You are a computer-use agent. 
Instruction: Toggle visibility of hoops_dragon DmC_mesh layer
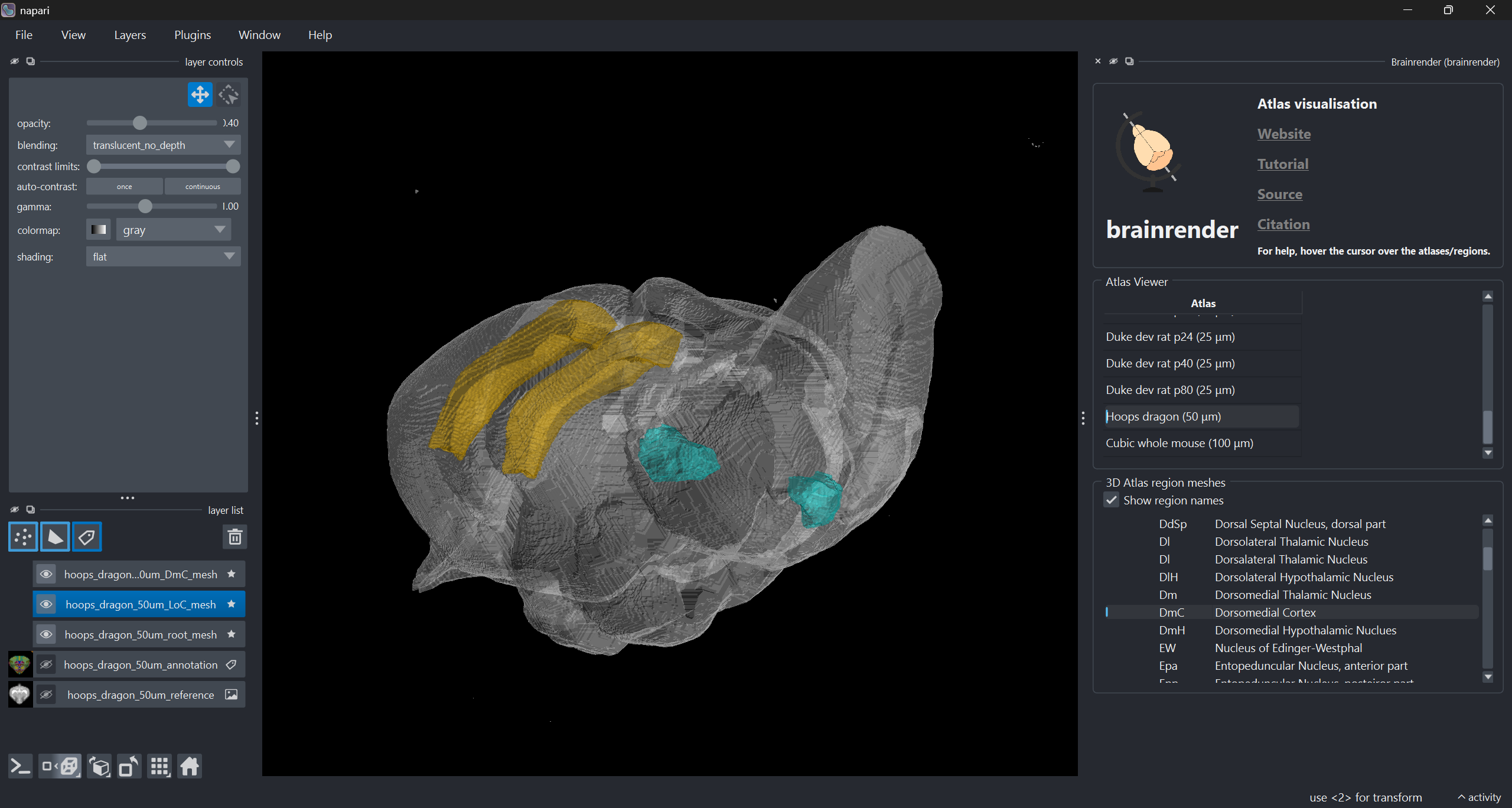pyautogui.click(x=46, y=574)
